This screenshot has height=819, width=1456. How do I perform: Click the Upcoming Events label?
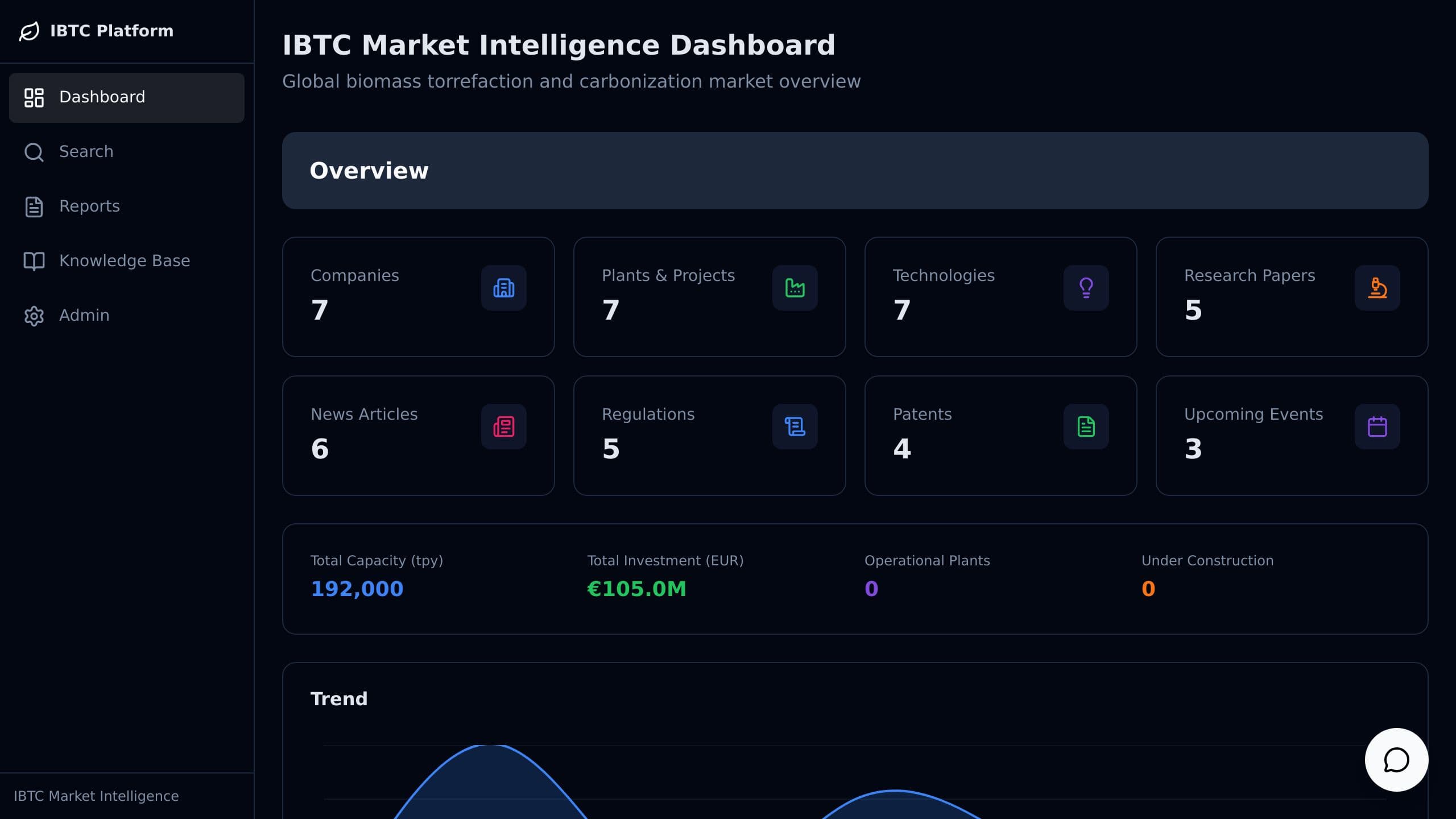tap(1254, 414)
